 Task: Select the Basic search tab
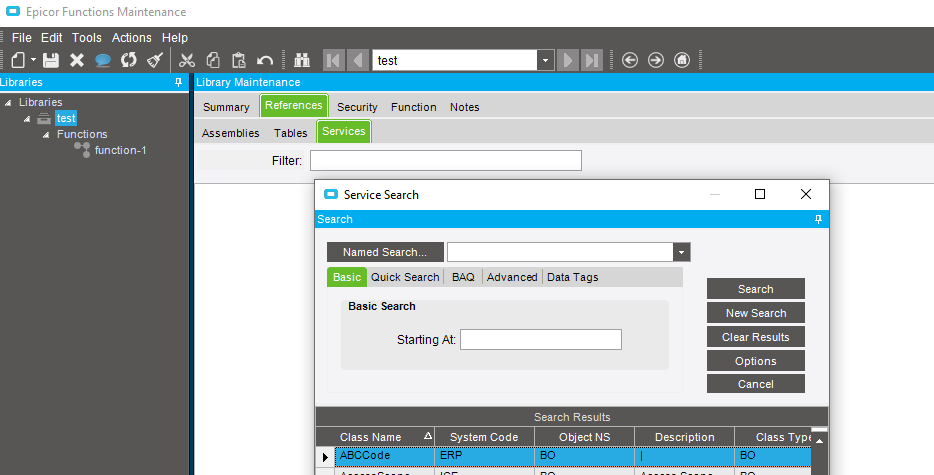pos(347,277)
